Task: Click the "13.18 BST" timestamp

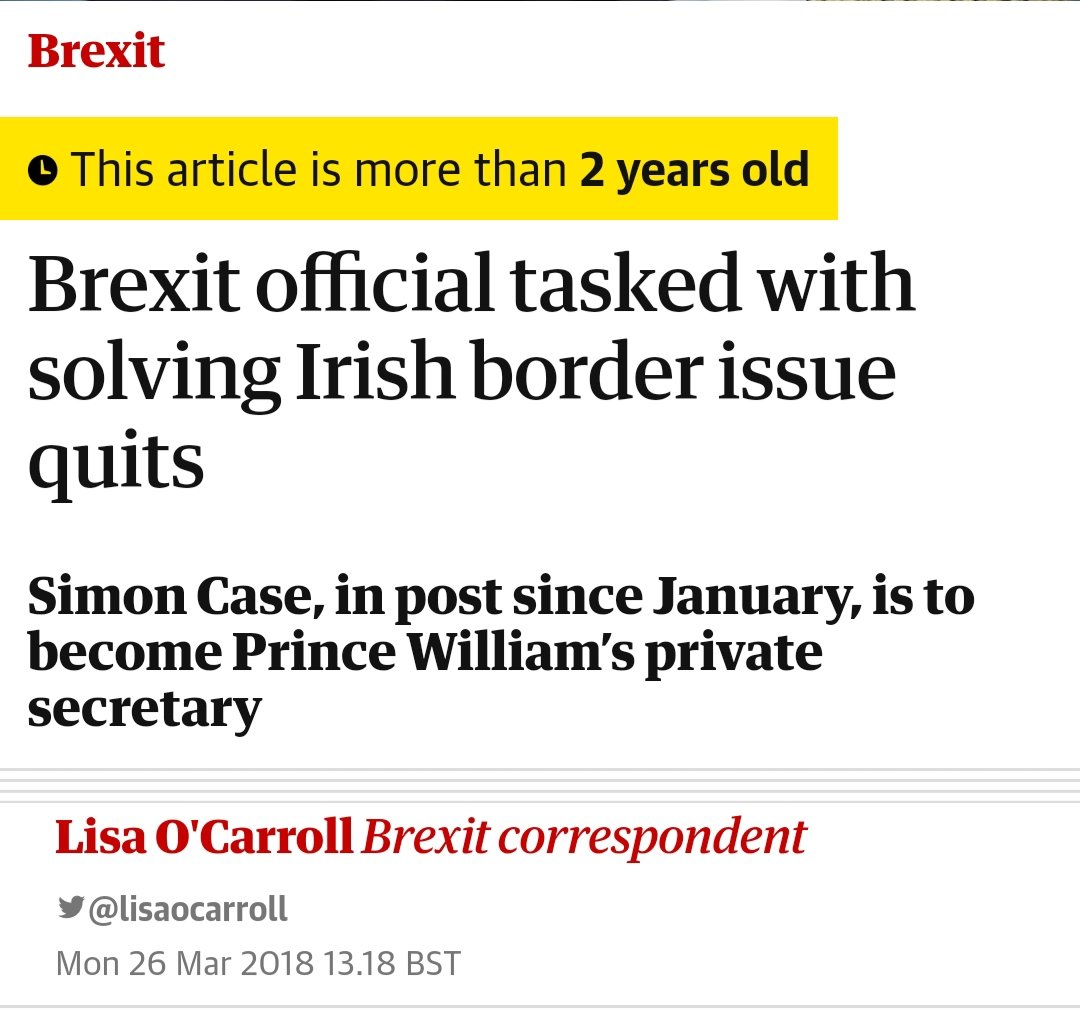Action: pos(392,964)
